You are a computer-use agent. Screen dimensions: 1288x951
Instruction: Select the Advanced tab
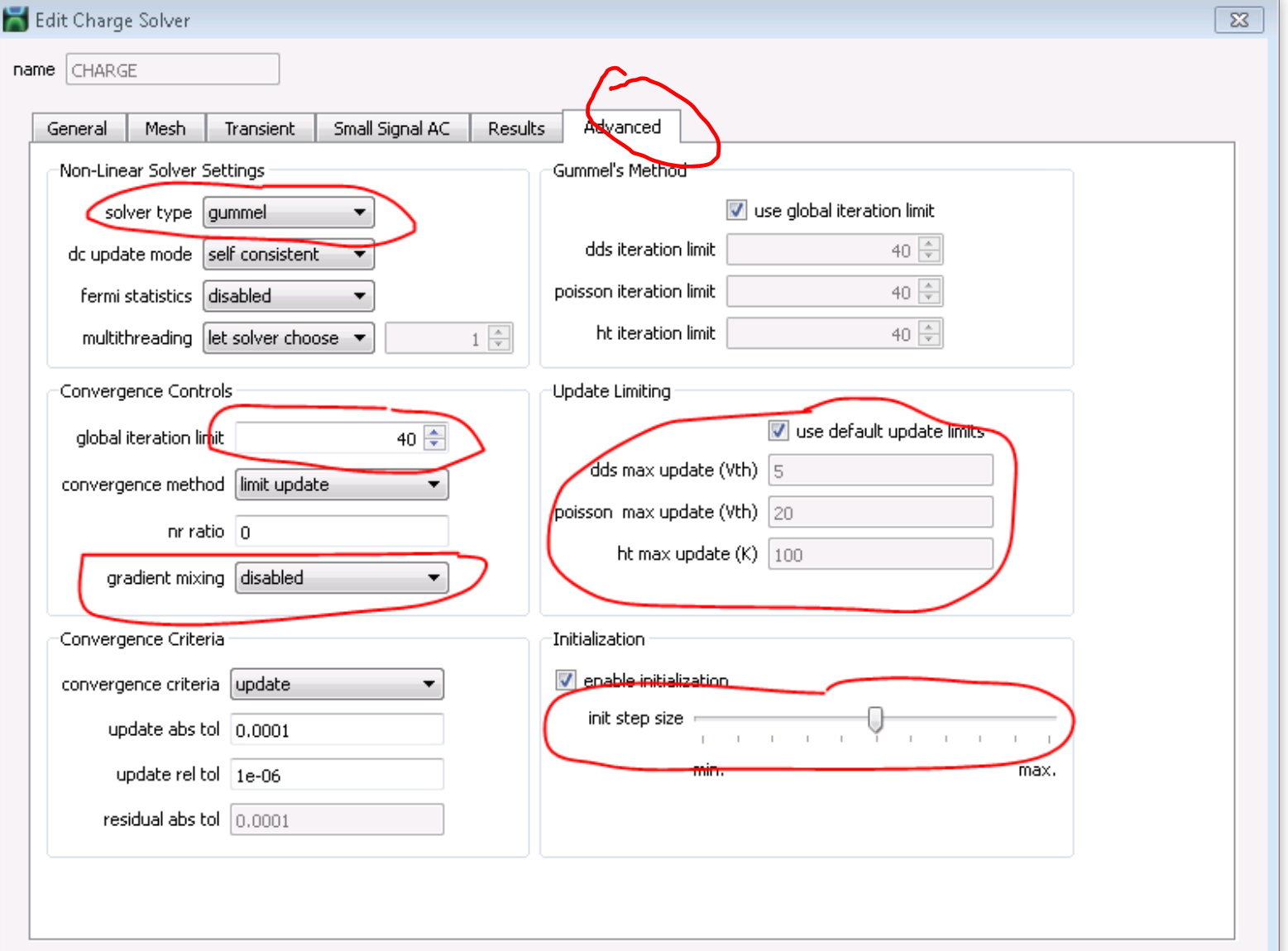[x=622, y=127]
